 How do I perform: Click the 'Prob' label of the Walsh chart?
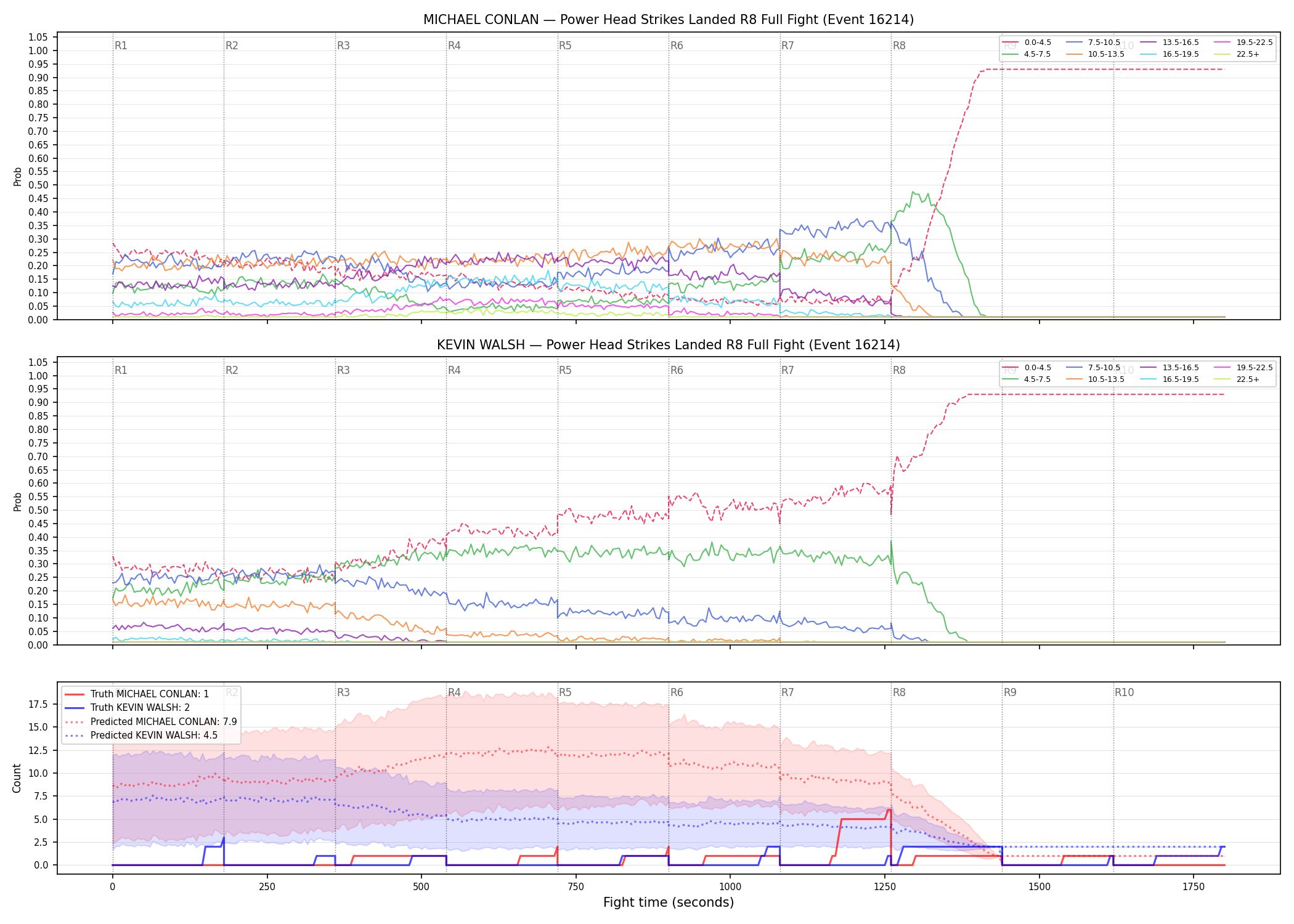[18, 501]
